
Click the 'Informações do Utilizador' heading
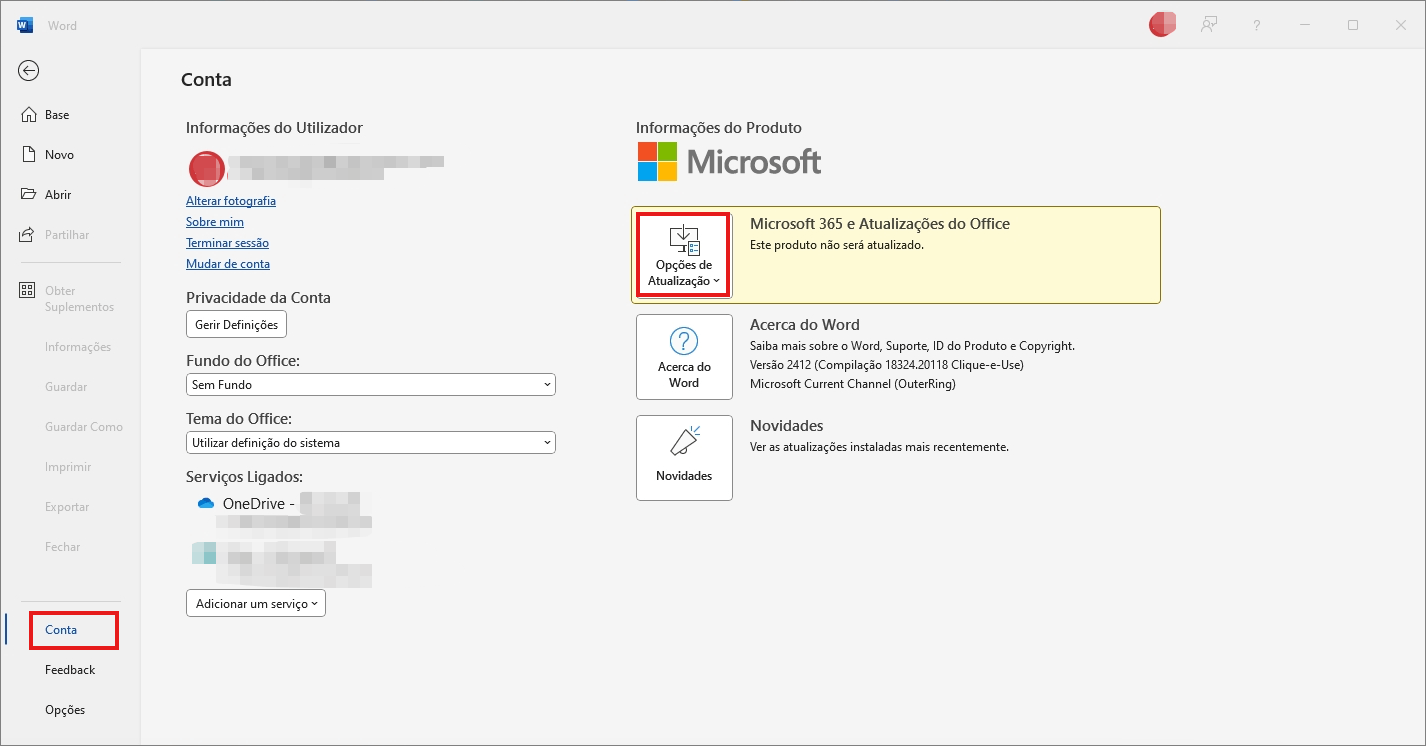pyautogui.click(x=274, y=128)
